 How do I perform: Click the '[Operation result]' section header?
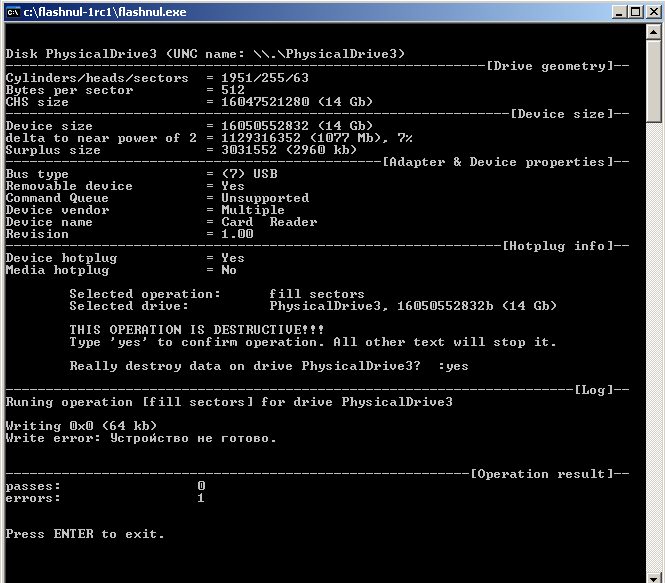coord(541,474)
